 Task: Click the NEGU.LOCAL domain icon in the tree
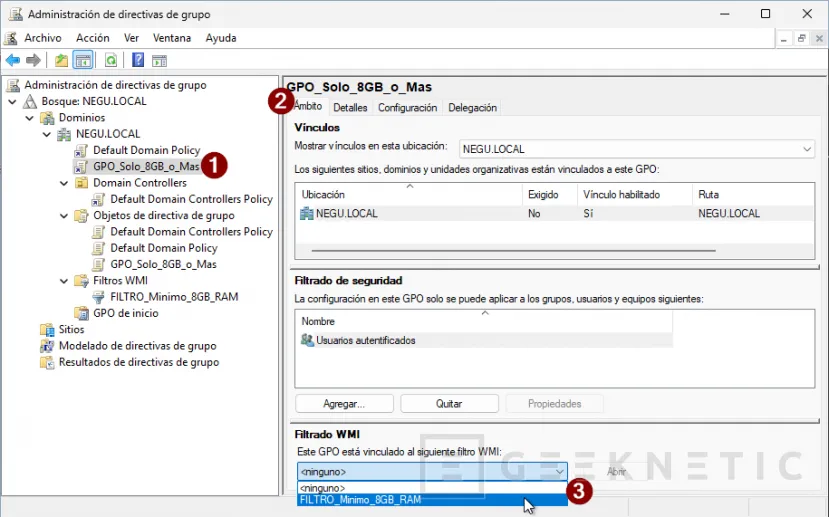click(x=64, y=134)
